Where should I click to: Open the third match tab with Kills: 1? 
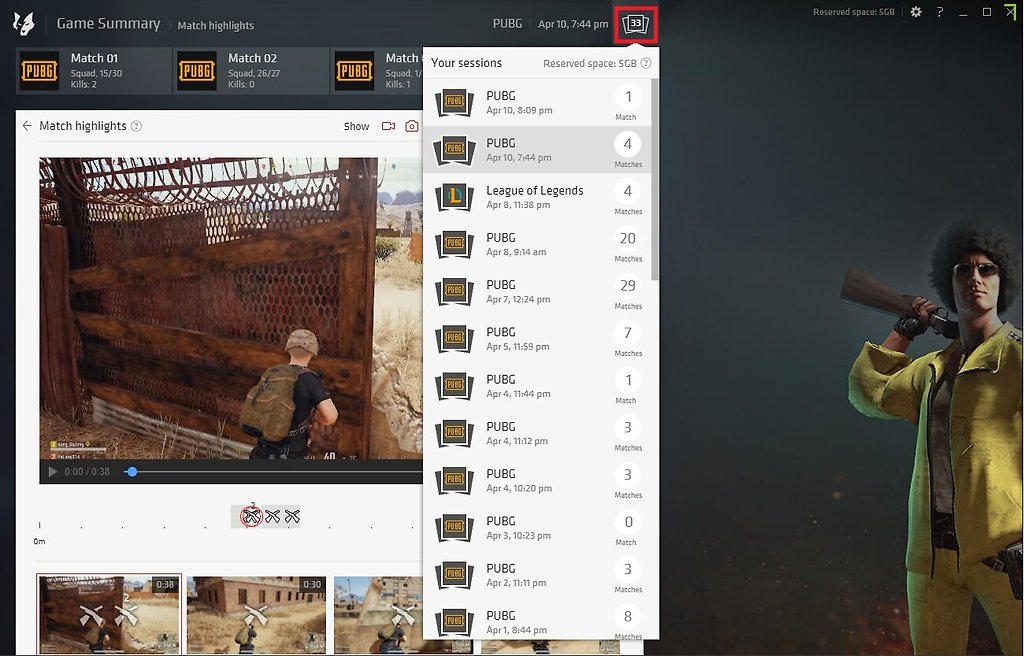tap(377, 71)
